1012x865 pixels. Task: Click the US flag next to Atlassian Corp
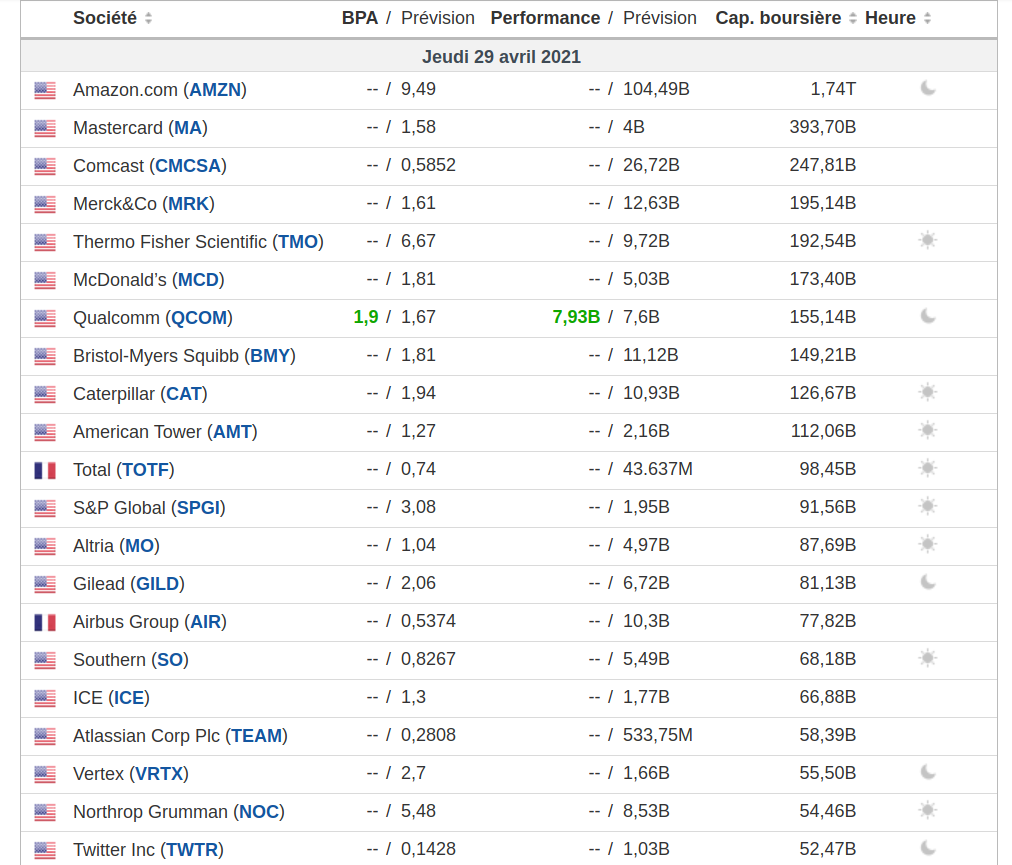click(45, 737)
